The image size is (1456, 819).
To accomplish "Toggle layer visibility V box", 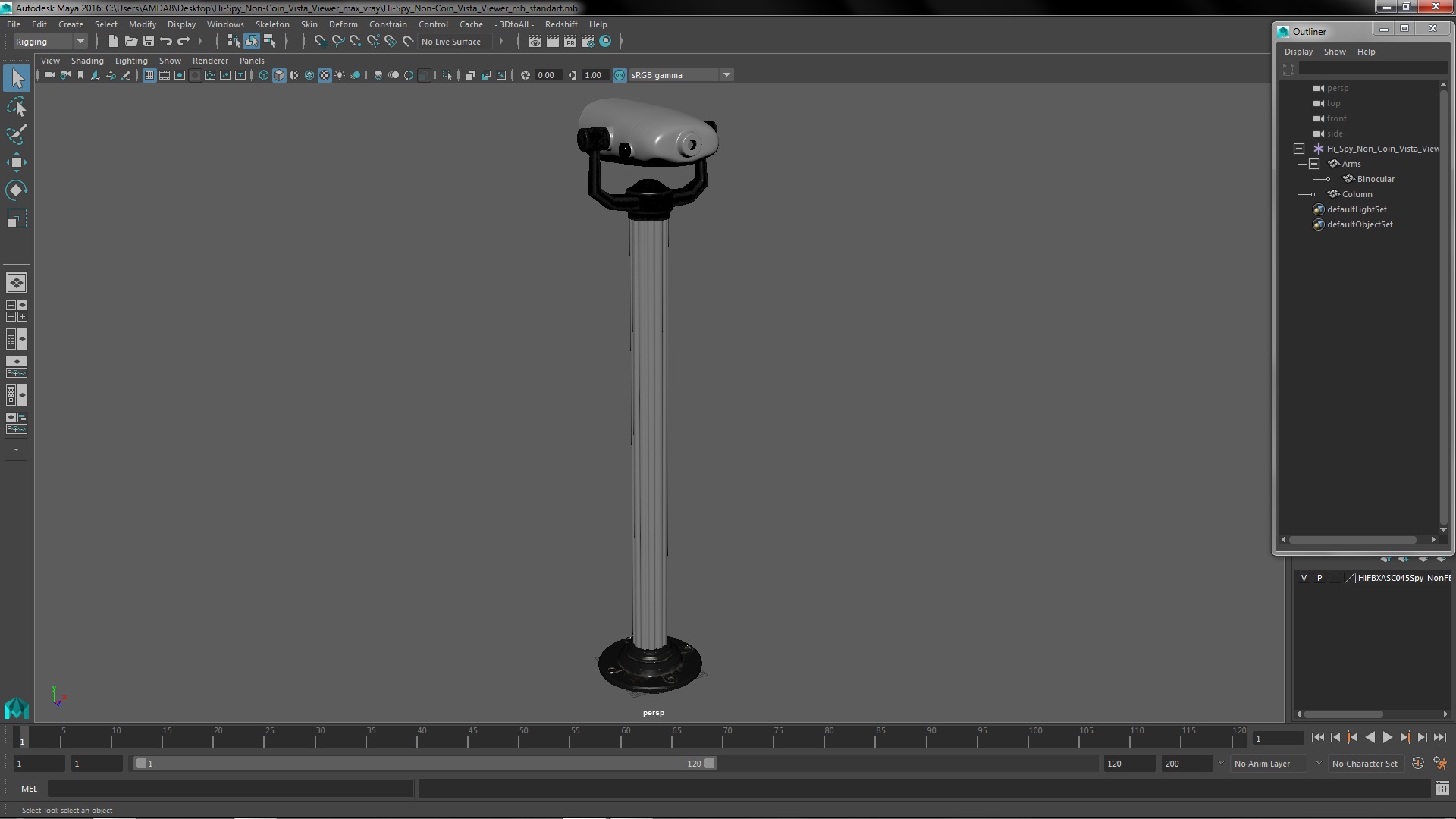I will [1304, 578].
